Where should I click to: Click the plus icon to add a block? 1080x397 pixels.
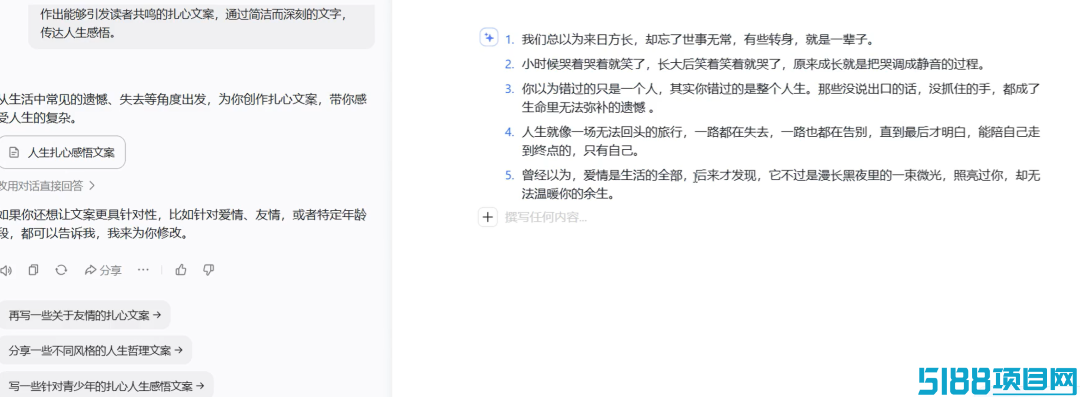pos(488,218)
